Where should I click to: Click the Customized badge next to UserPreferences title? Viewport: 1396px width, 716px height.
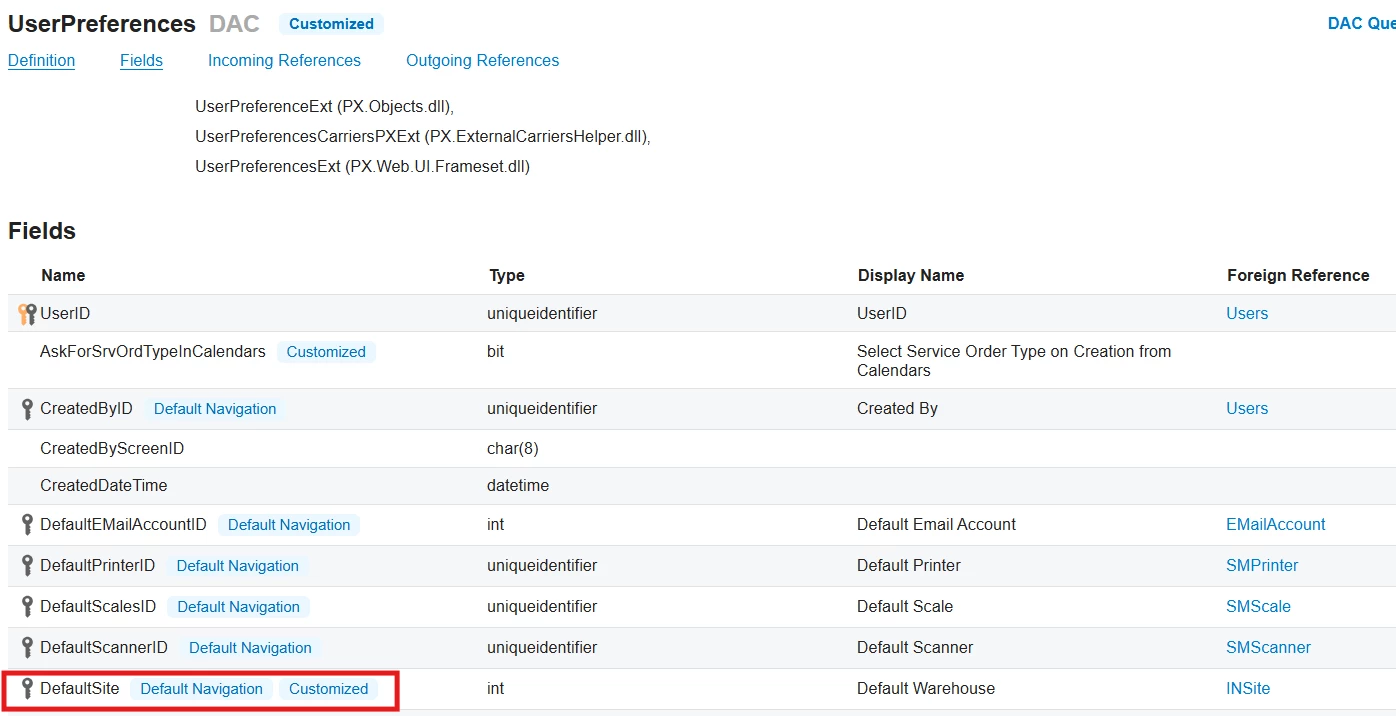[330, 23]
